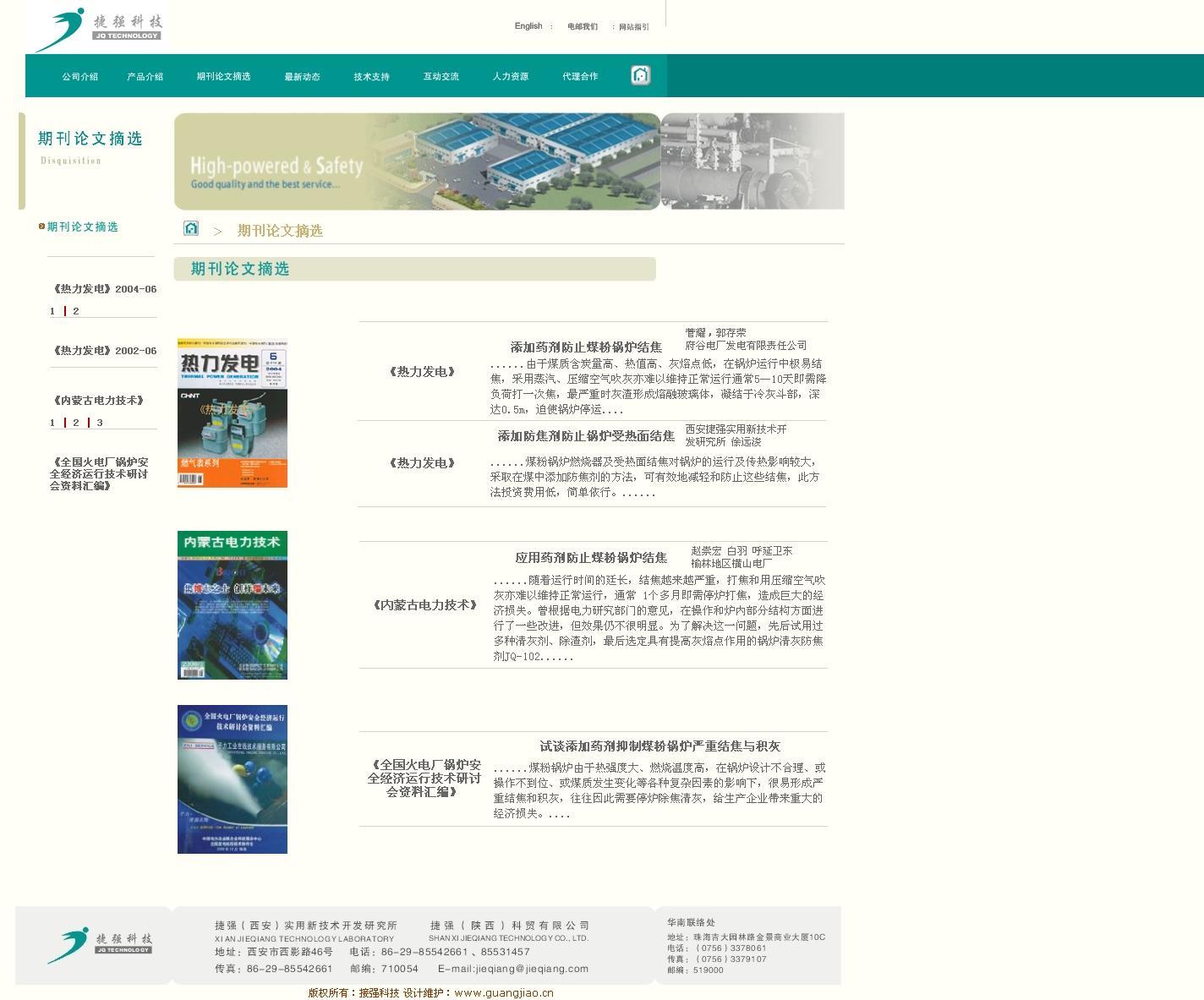Click the footer JQ Technology logo
The image size is (1204, 1000).
(x=100, y=944)
